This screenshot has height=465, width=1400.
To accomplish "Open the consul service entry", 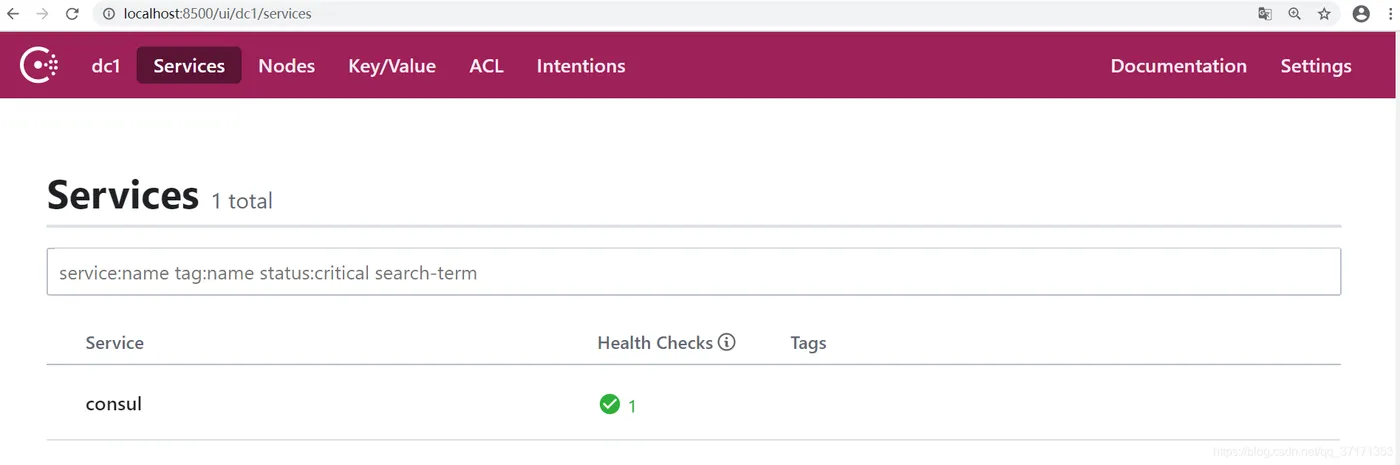I will pos(114,404).
